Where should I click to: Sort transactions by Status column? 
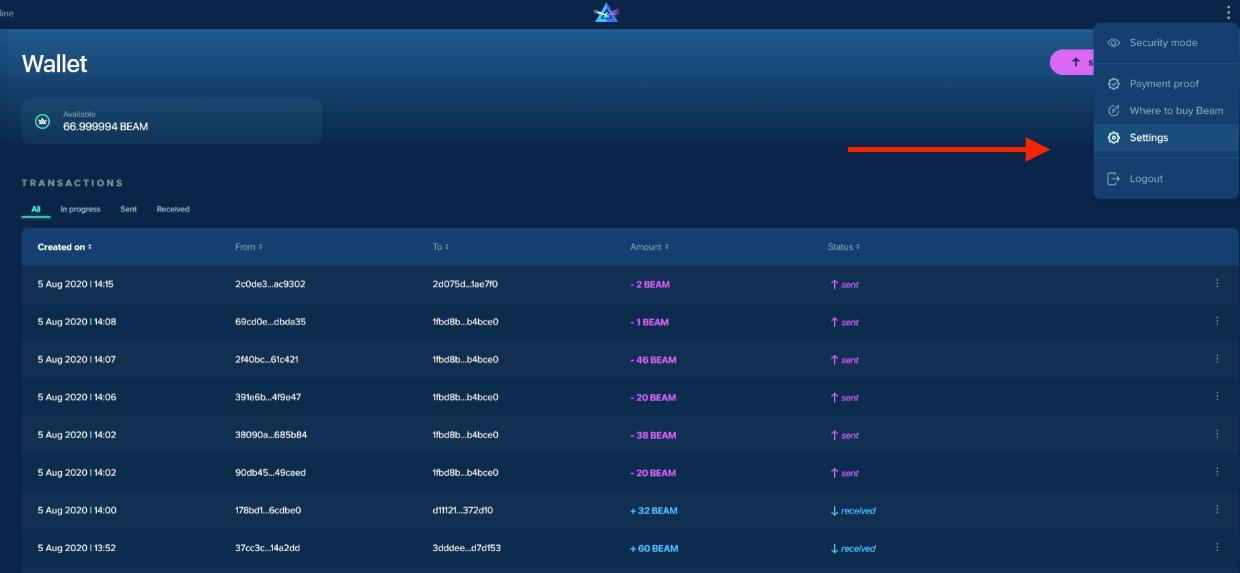coord(843,247)
